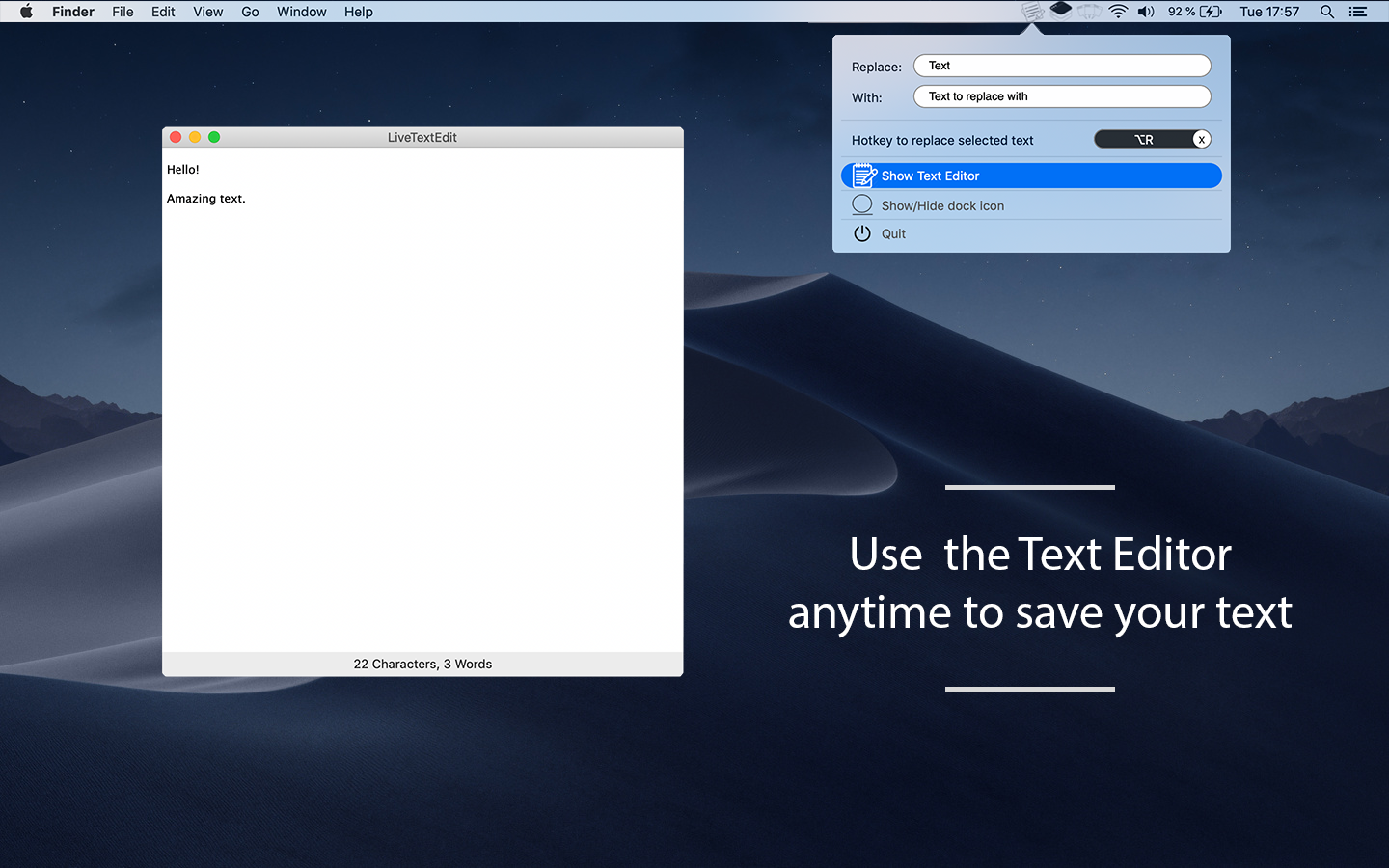This screenshot has height=868, width=1389.
Task: Click the With replacement text field
Action: [1062, 96]
